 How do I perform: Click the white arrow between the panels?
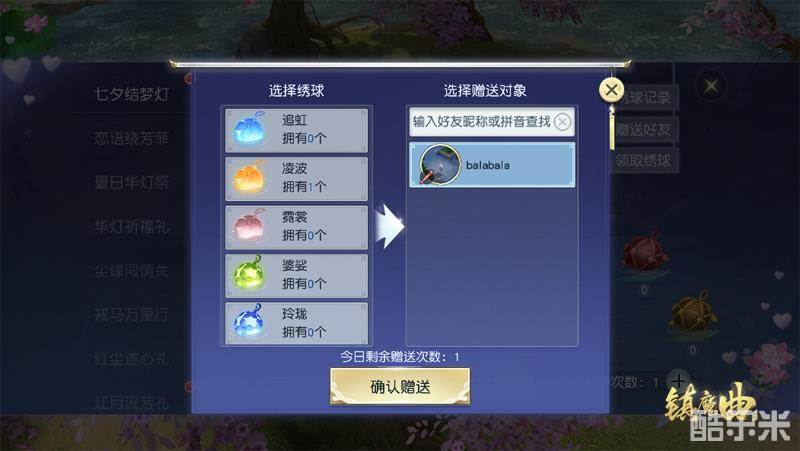390,227
